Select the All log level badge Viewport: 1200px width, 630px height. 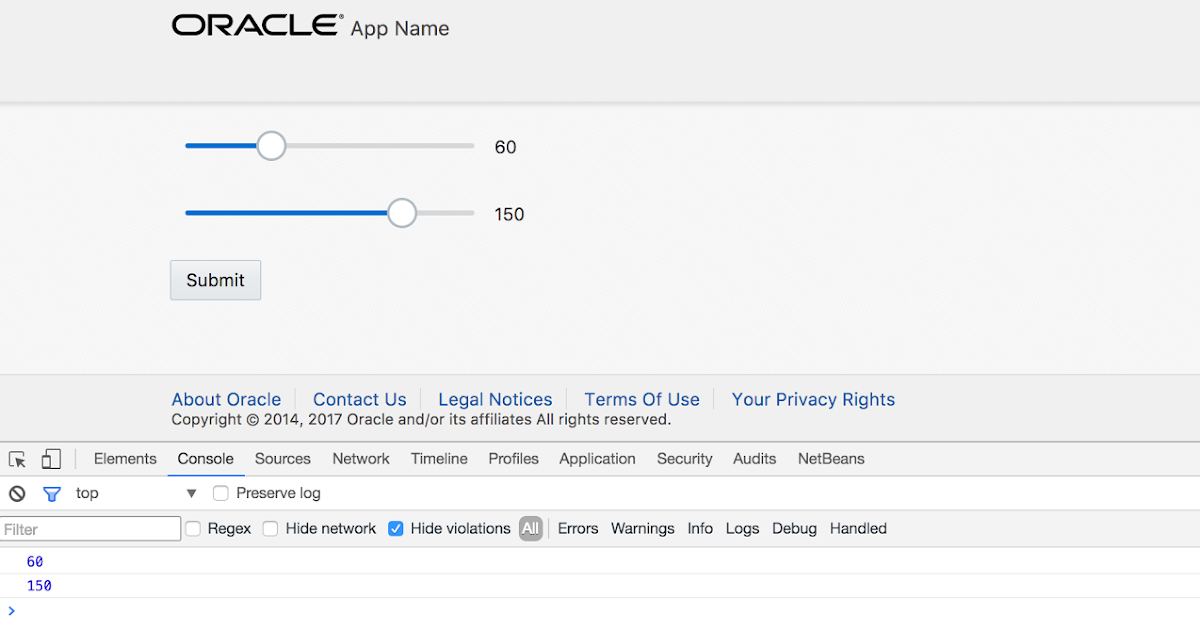click(531, 528)
